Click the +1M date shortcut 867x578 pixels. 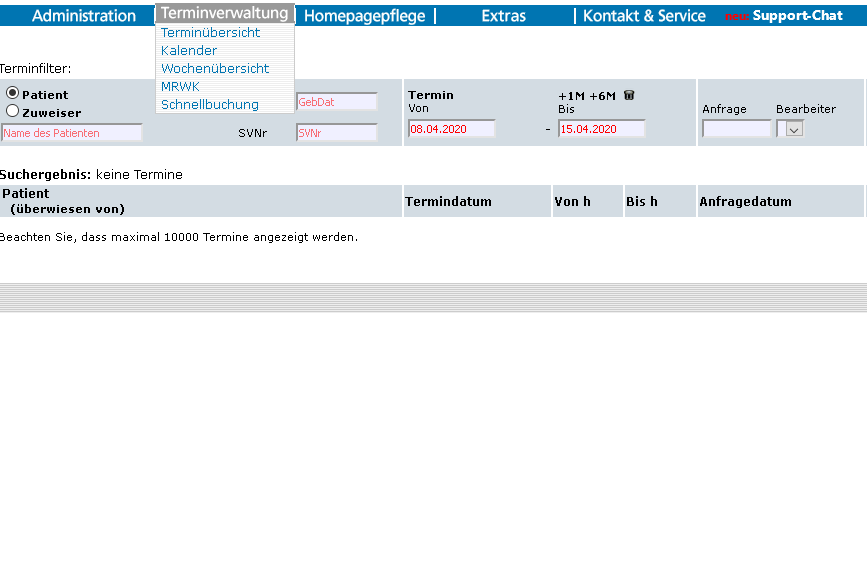coord(571,96)
